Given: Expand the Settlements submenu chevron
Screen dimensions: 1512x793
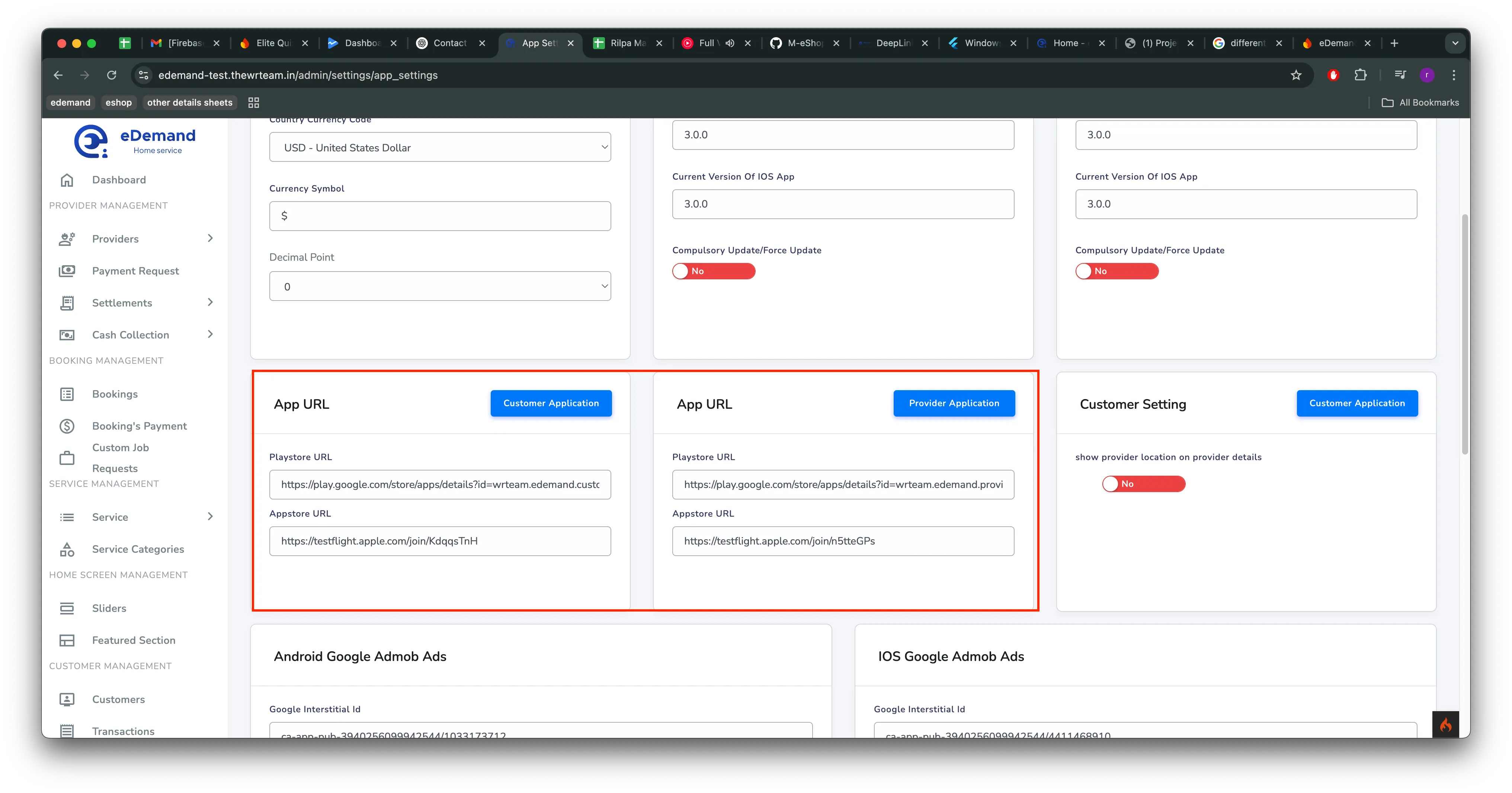Looking at the screenshot, I should point(211,302).
